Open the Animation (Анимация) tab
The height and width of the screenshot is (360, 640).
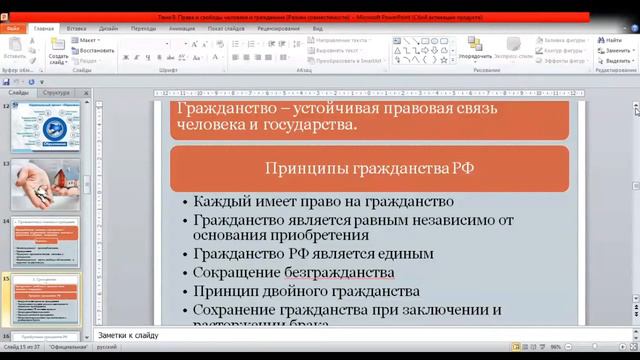(x=182, y=29)
